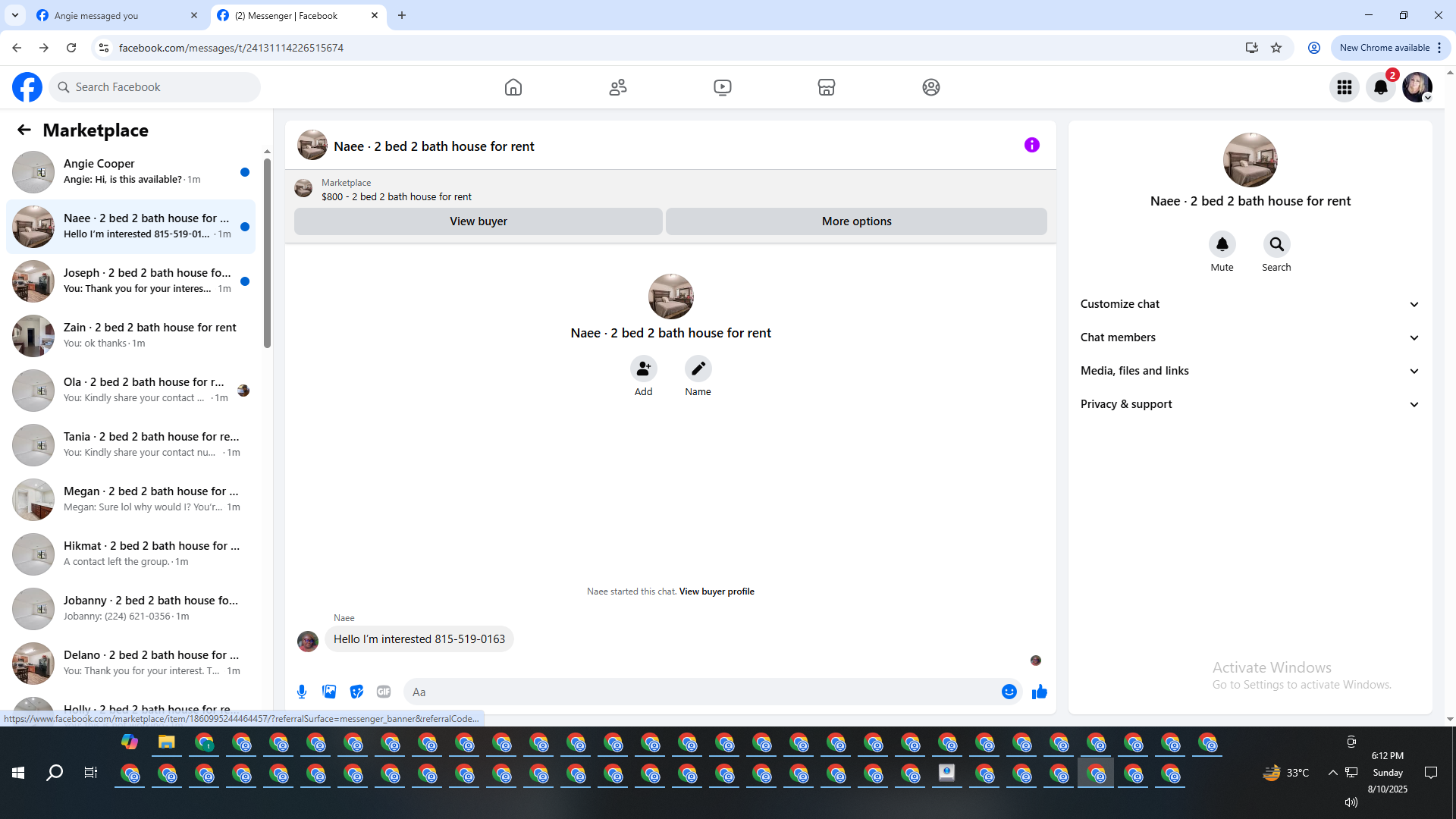Toggle conversation information panel icon
Image resolution: width=1456 pixels, height=819 pixels.
(x=1031, y=145)
